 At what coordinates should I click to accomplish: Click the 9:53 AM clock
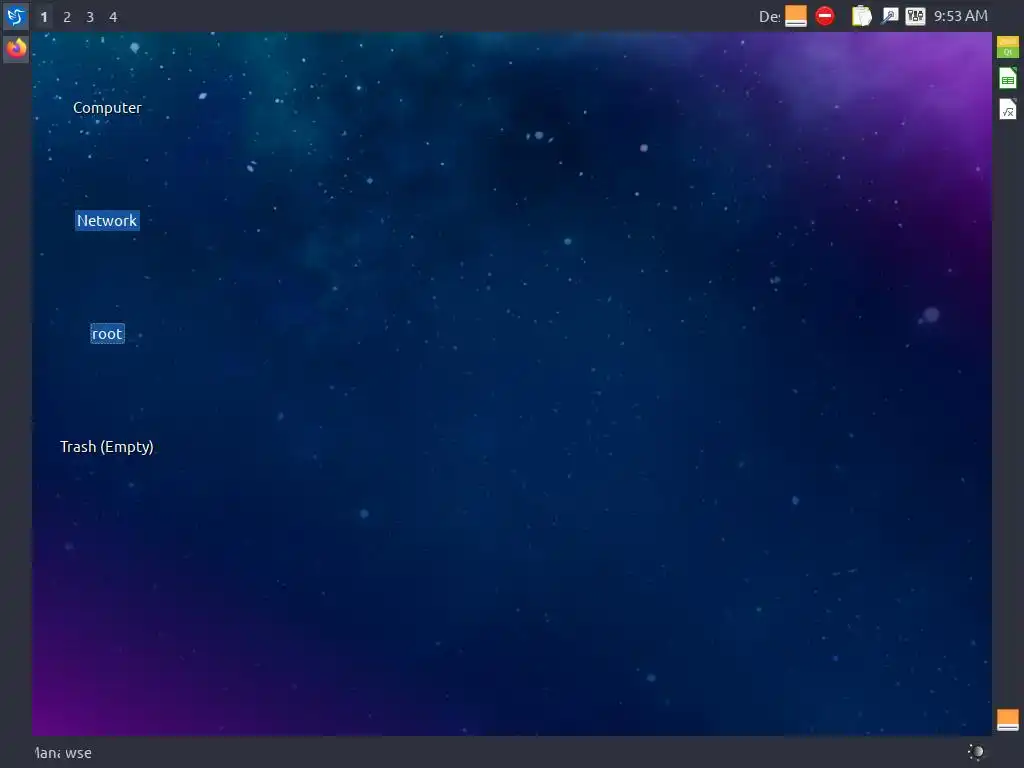[960, 16]
